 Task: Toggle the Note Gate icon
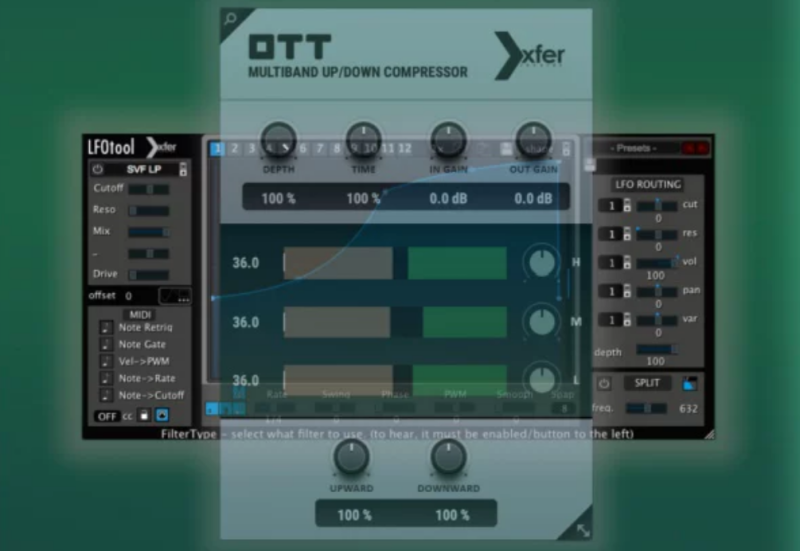[x=106, y=344]
